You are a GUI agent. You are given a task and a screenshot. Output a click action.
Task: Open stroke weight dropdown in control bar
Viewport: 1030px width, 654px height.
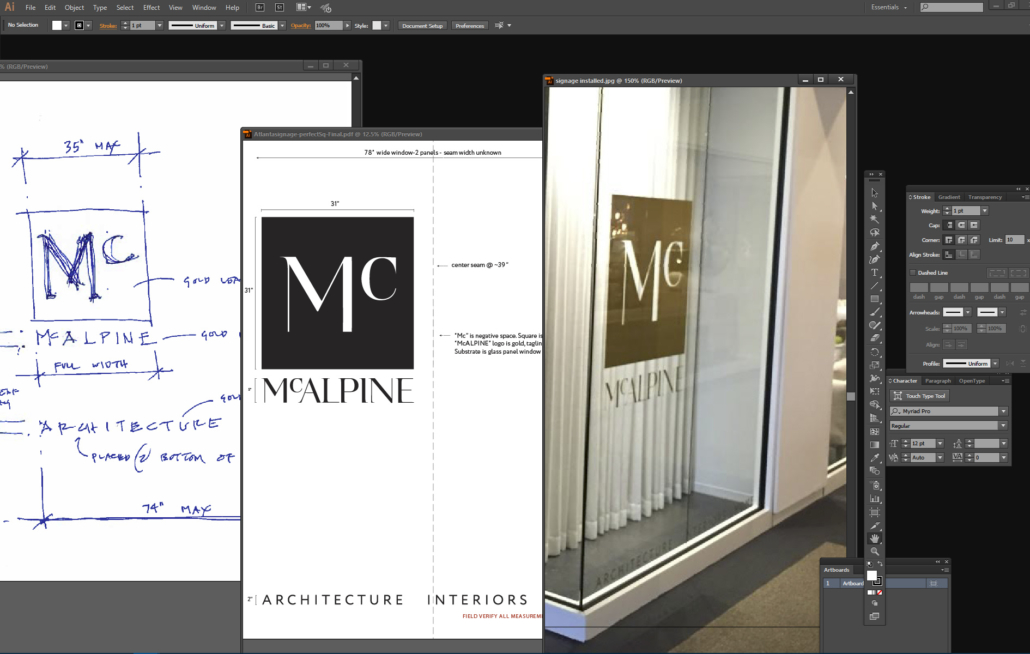(x=159, y=26)
